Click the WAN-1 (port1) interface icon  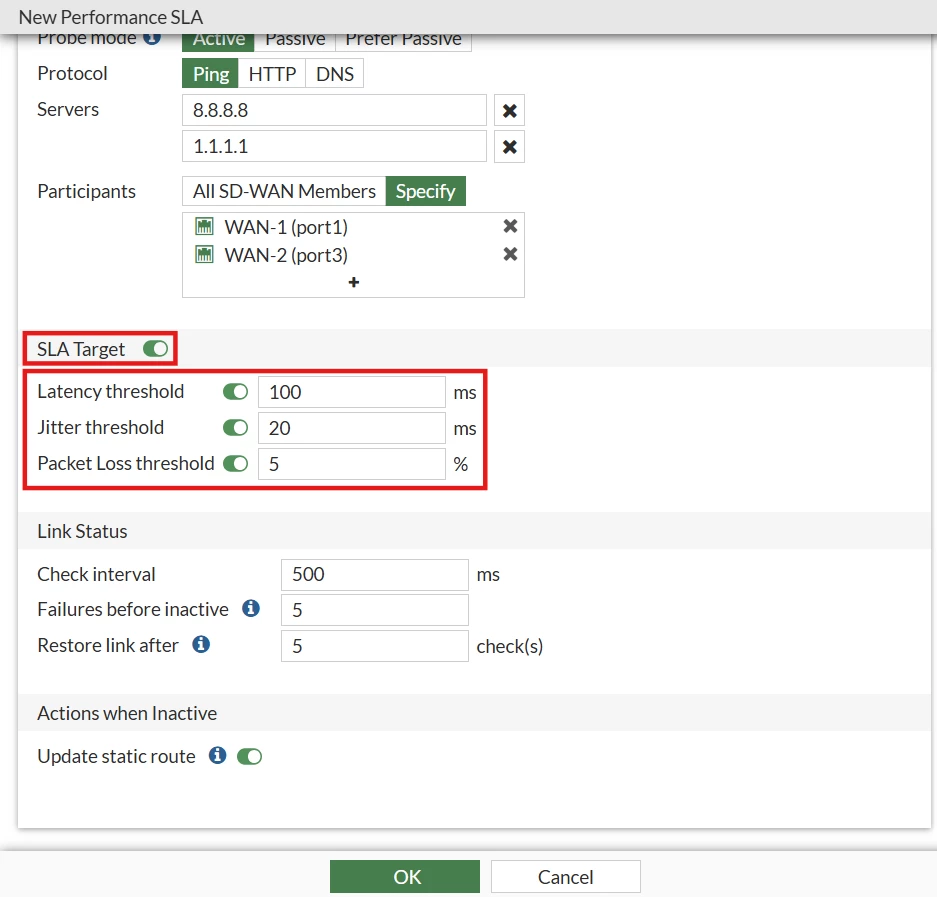(204, 226)
